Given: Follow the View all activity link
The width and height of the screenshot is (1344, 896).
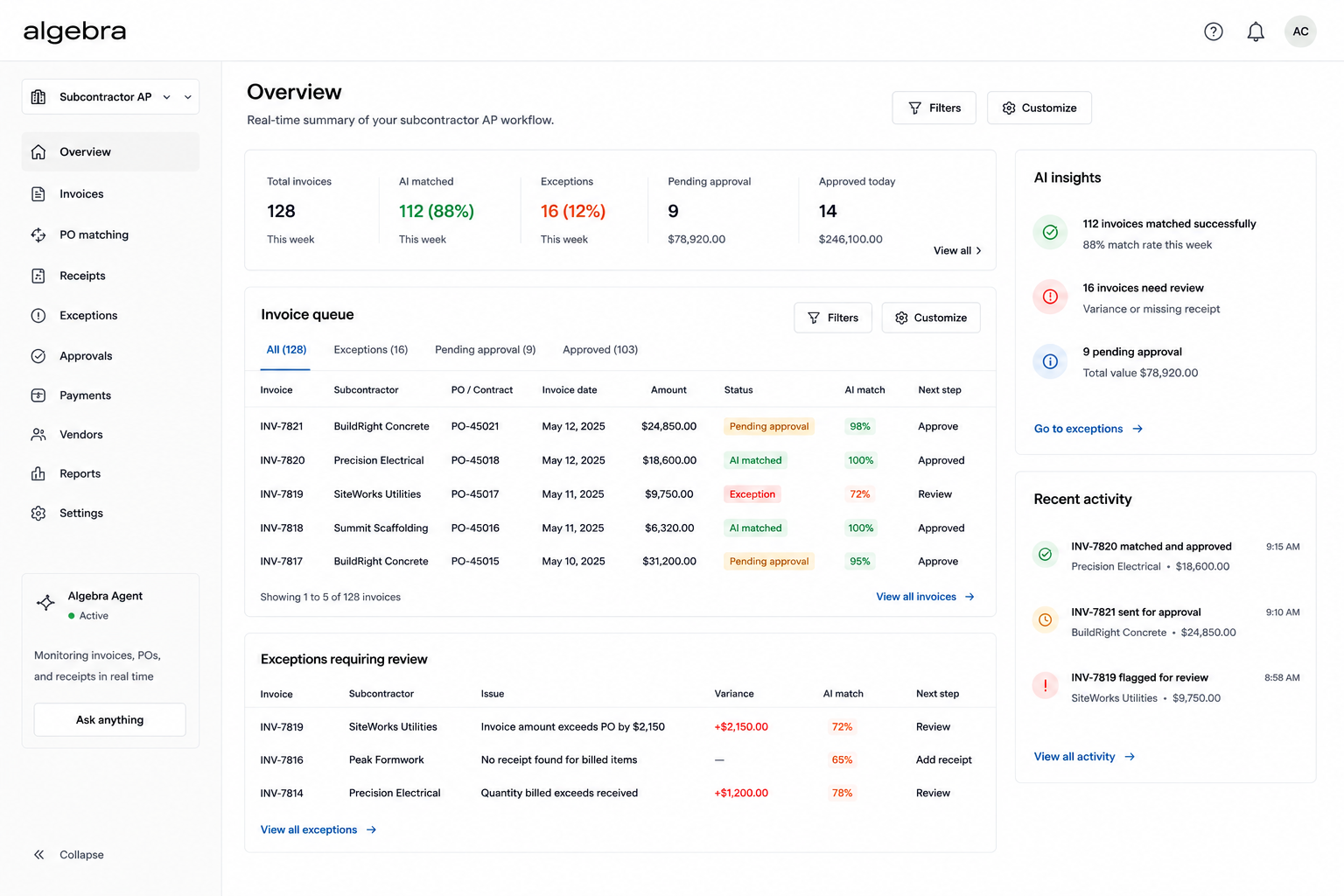Looking at the screenshot, I should tap(1084, 757).
